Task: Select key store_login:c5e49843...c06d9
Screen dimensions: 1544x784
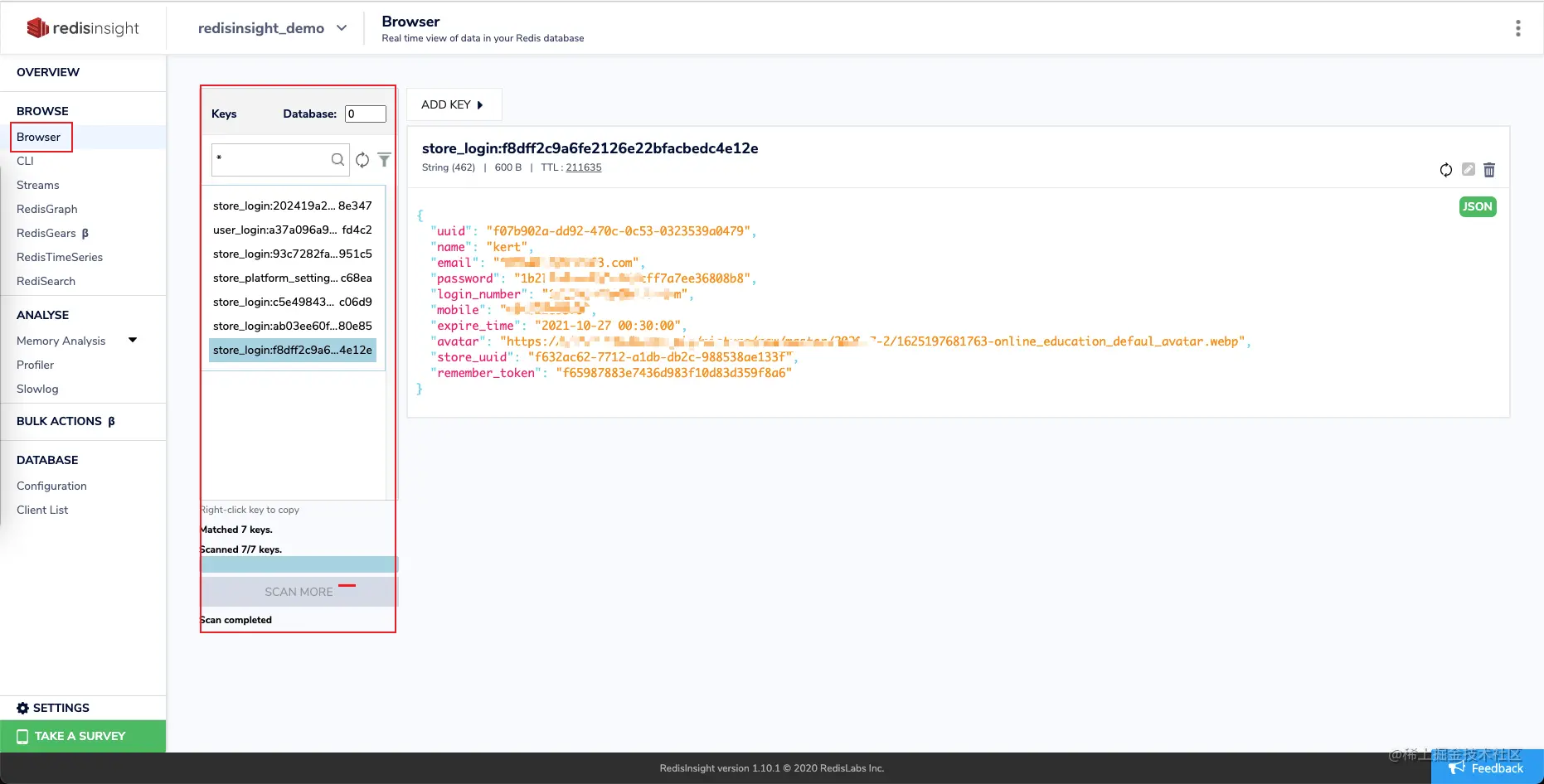Action: (293, 302)
